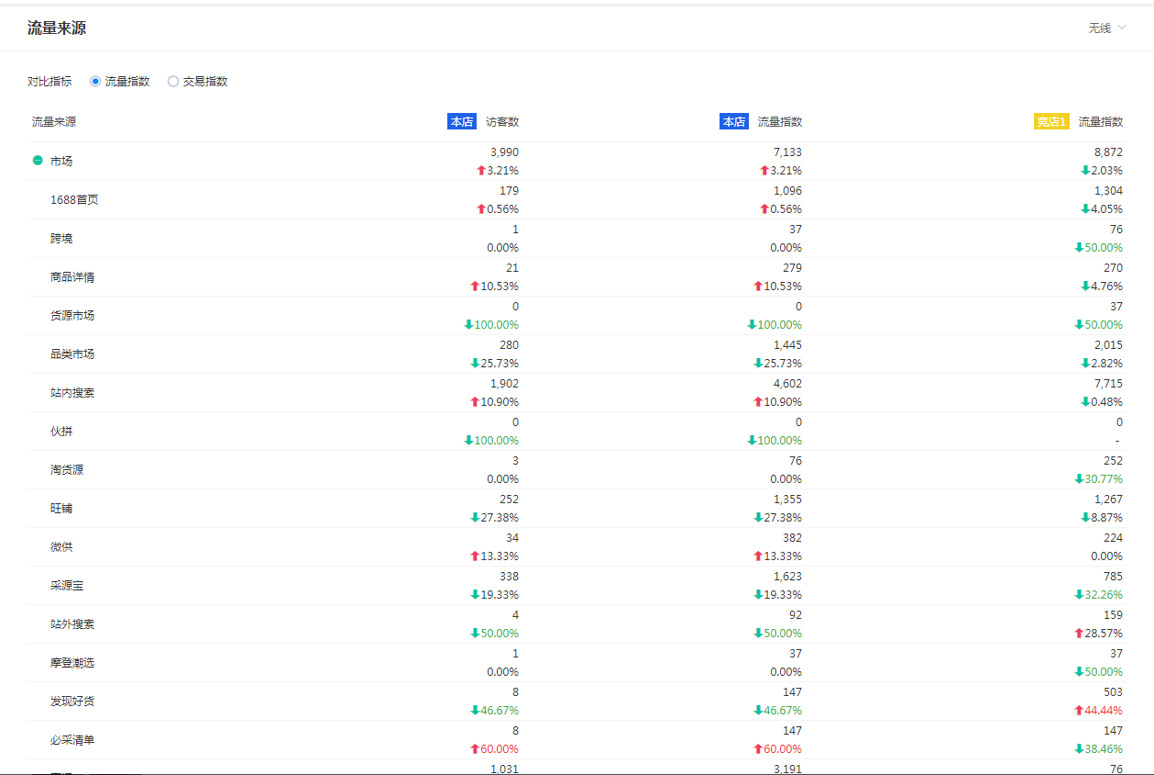1154x775 pixels.
Task: Click the 采源宝 traffic source label
Action: tap(67, 585)
